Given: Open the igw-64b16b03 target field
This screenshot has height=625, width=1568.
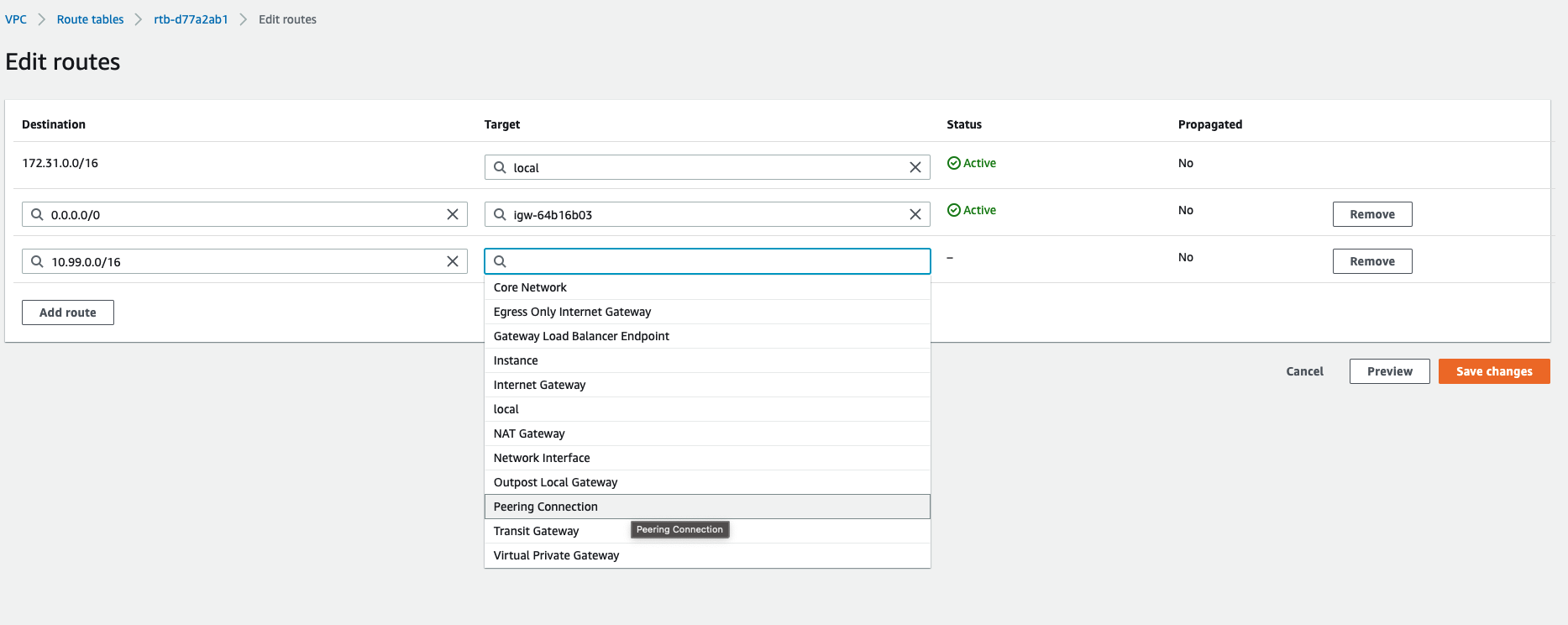Looking at the screenshot, I should pyautogui.click(x=707, y=214).
